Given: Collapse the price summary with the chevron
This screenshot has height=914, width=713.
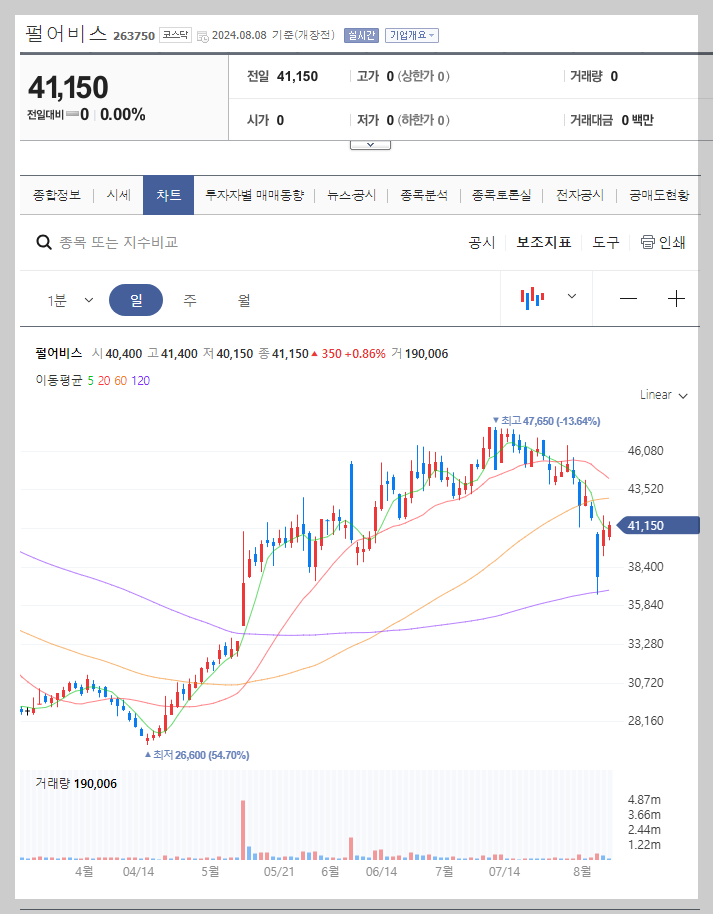Looking at the screenshot, I should 370,143.
